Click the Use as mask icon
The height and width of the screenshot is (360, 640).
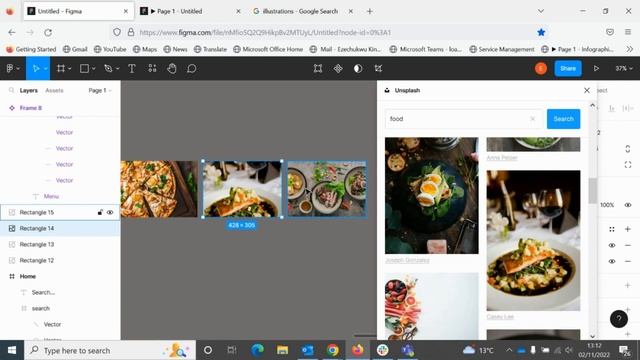pos(358,69)
